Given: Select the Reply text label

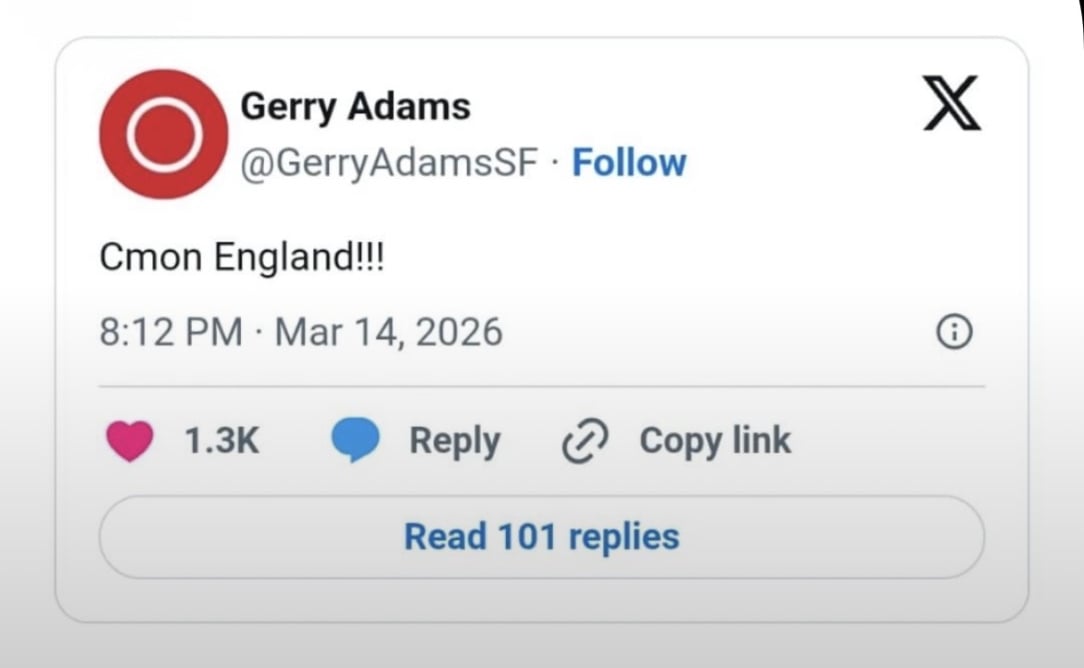Looking at the screenshot, I should coord(455,442).
